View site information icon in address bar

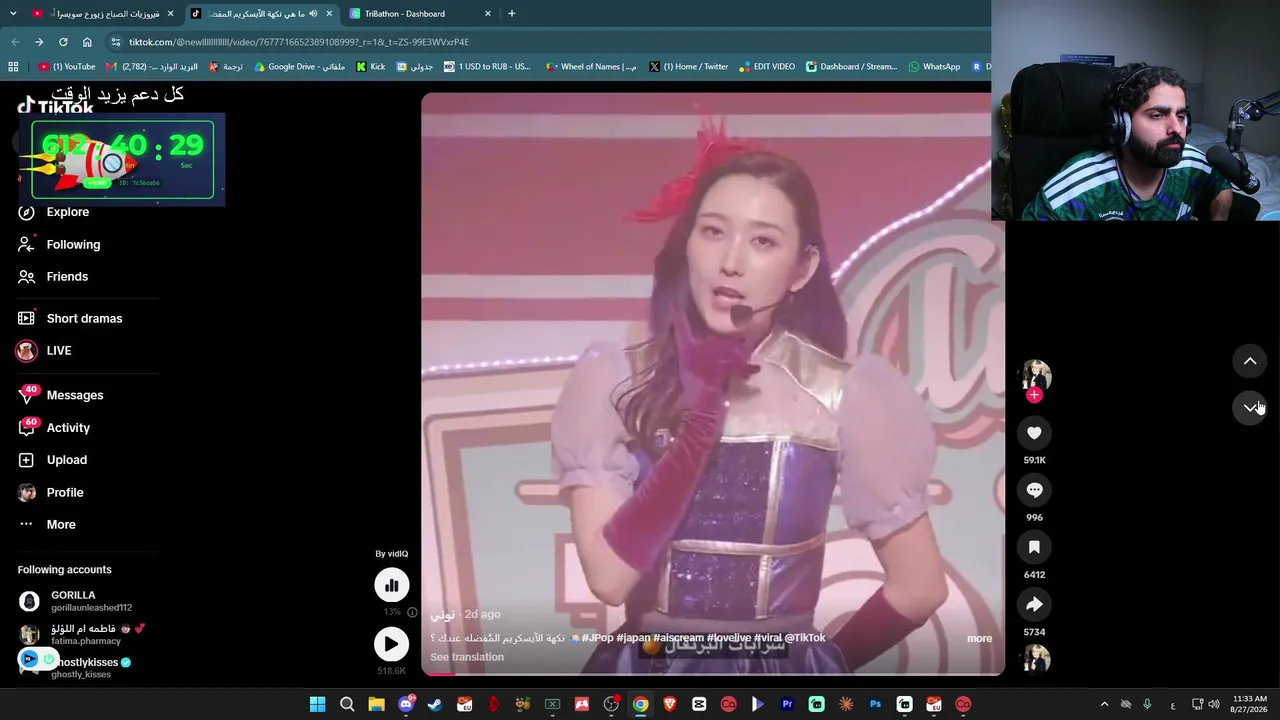[x=116, y=42]
